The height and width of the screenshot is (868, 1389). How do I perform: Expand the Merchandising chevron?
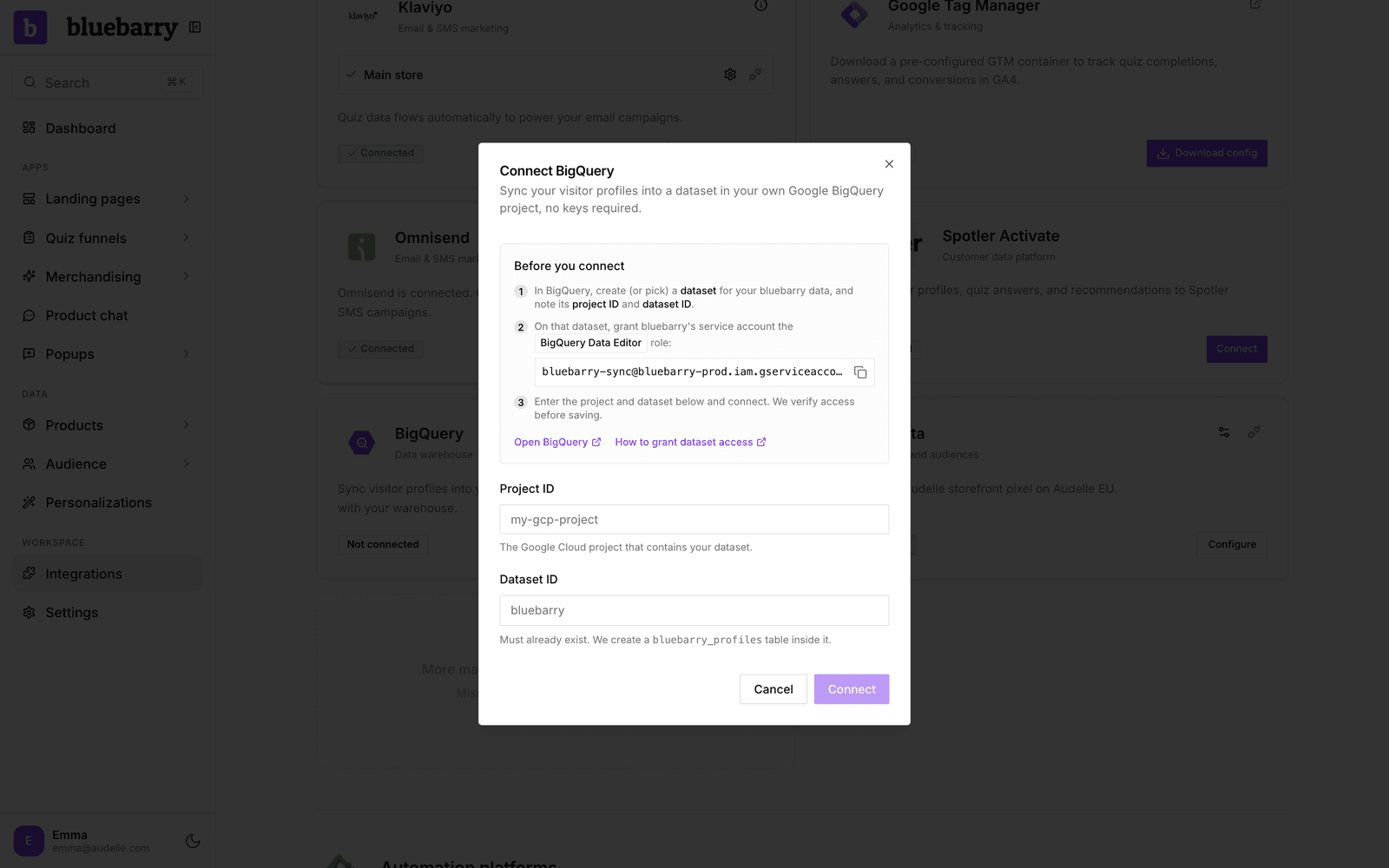click(186, 277)
